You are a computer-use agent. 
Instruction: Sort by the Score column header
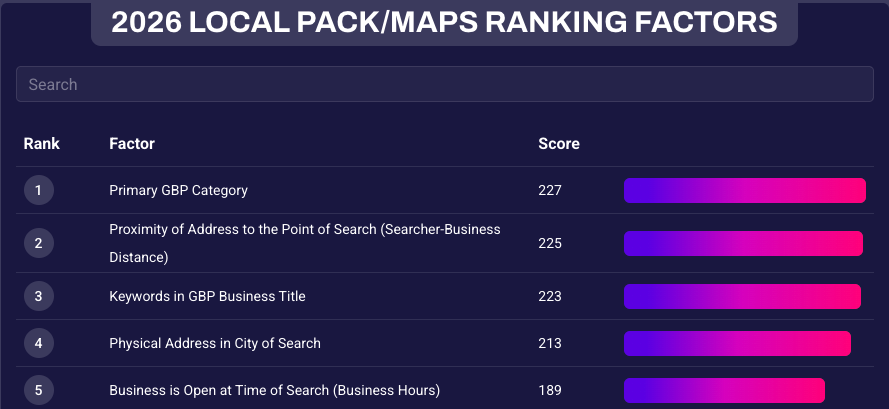(559, 144)
